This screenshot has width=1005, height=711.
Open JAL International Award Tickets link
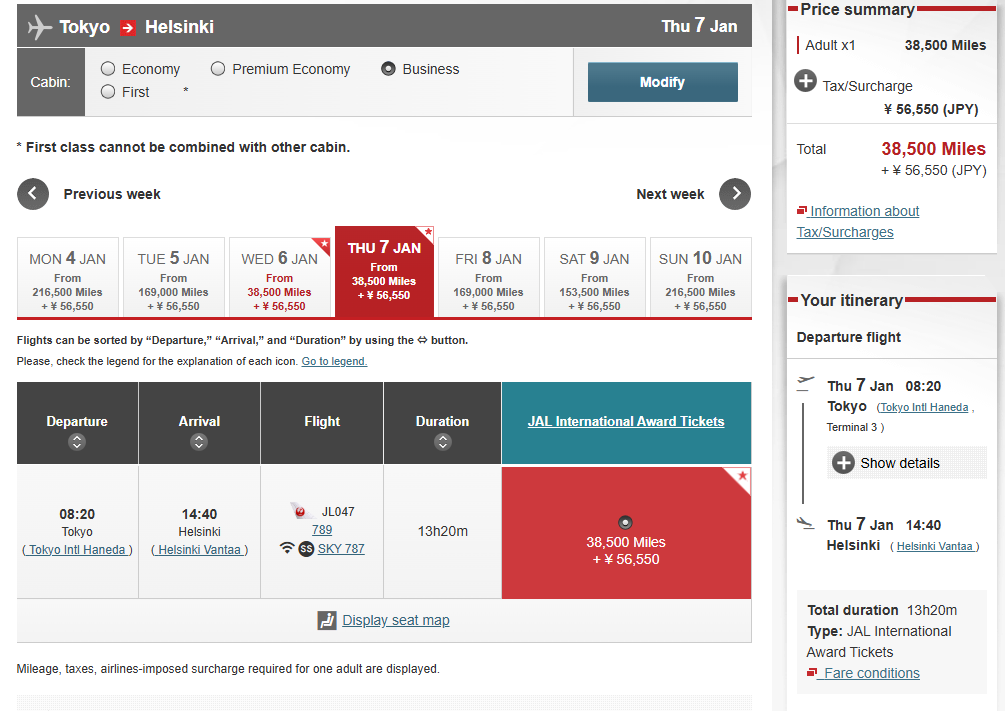coord(626,421)
